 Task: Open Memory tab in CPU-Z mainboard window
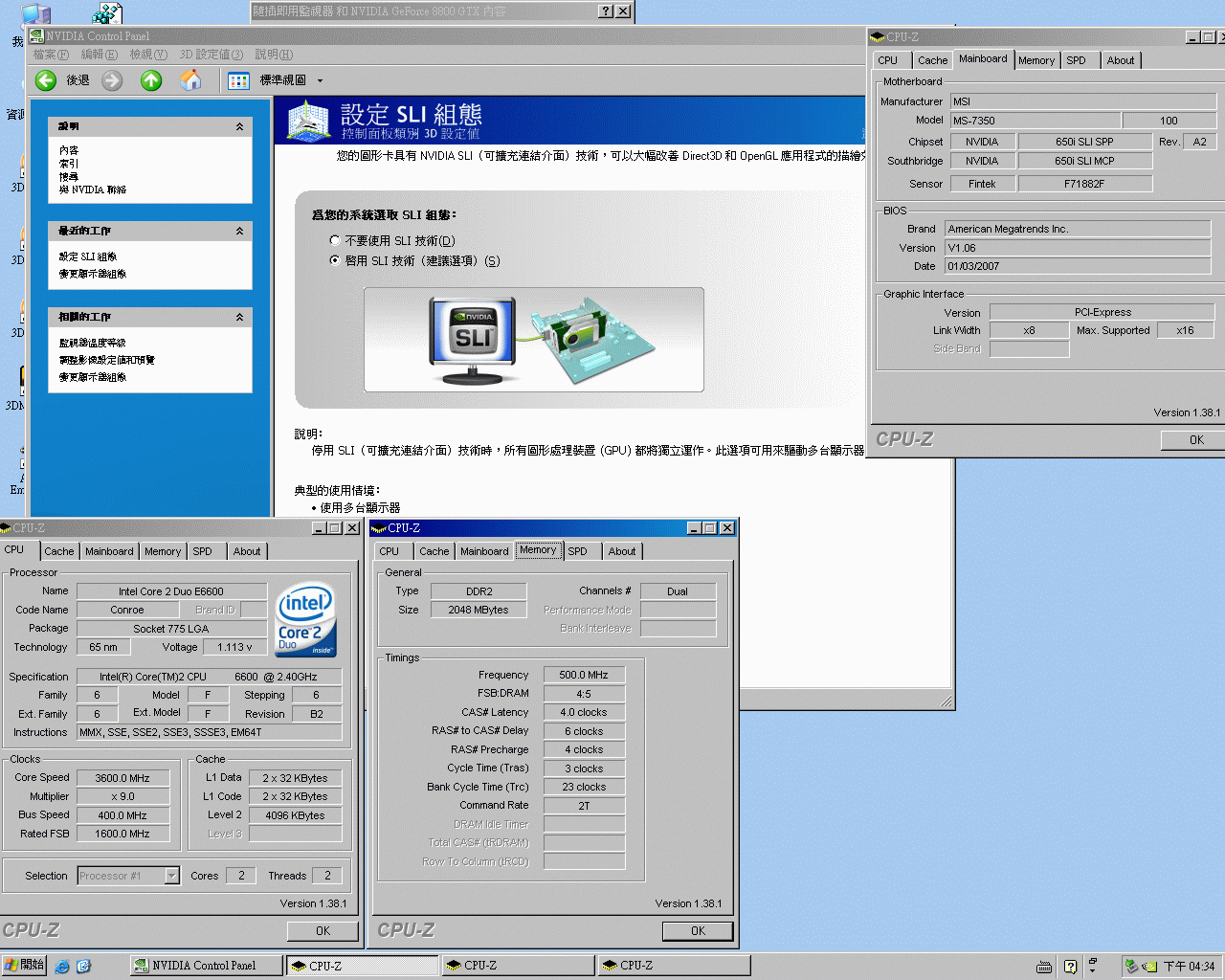(1036, 60)
